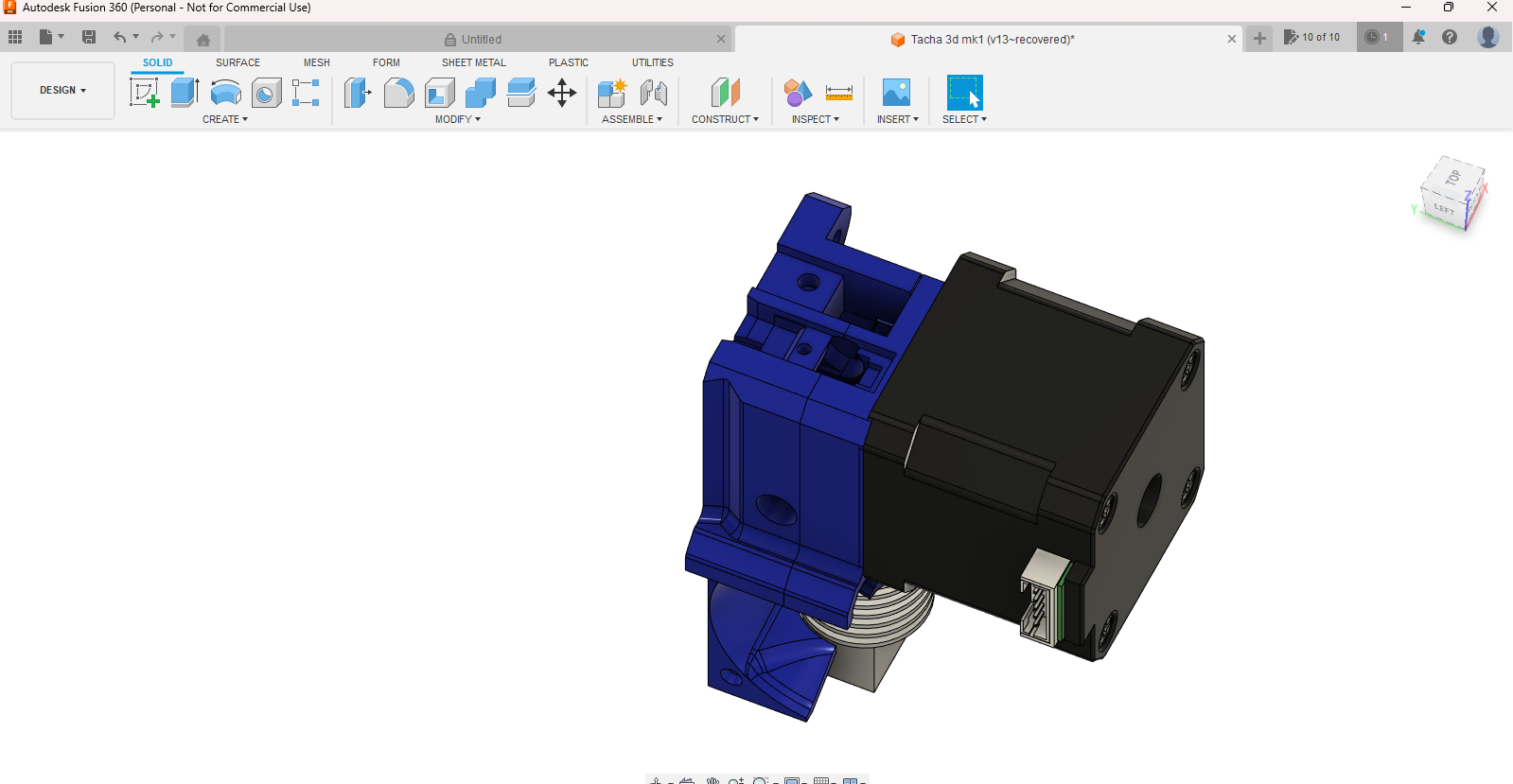Open the DESIGN workspace dropdown

click(x=62, y=91)
